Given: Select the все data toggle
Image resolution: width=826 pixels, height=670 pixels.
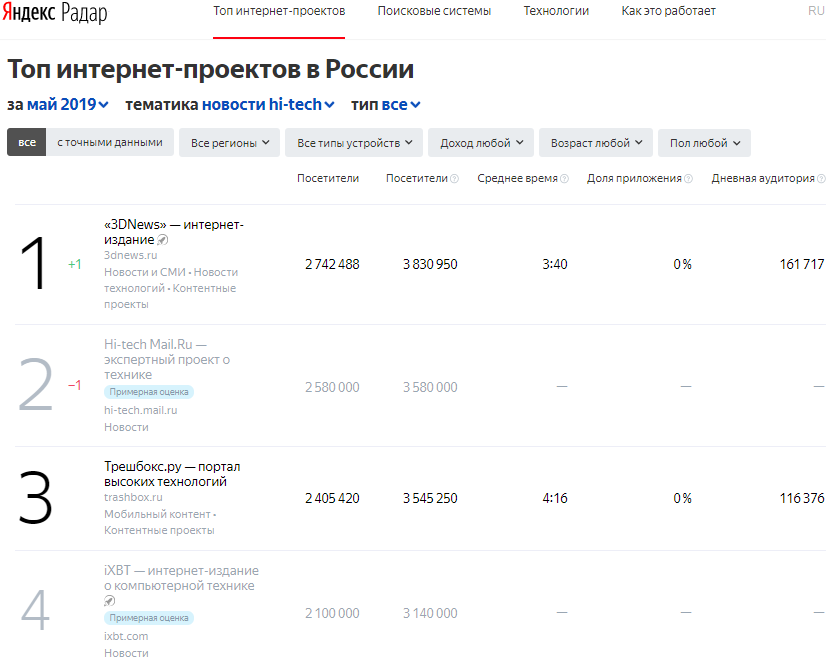Looking at the screenshot, I should click(27, 142).
